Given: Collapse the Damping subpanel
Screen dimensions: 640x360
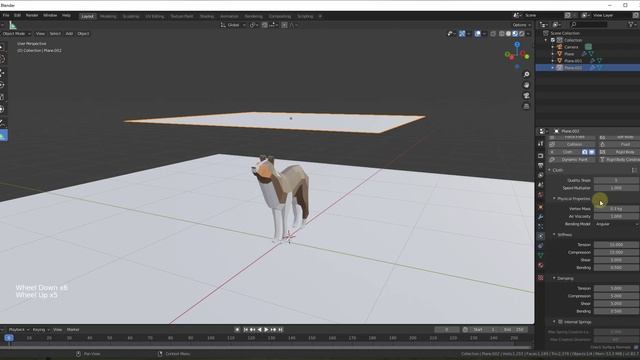Looking at the screenshot, I should click(x=554, y=278).
